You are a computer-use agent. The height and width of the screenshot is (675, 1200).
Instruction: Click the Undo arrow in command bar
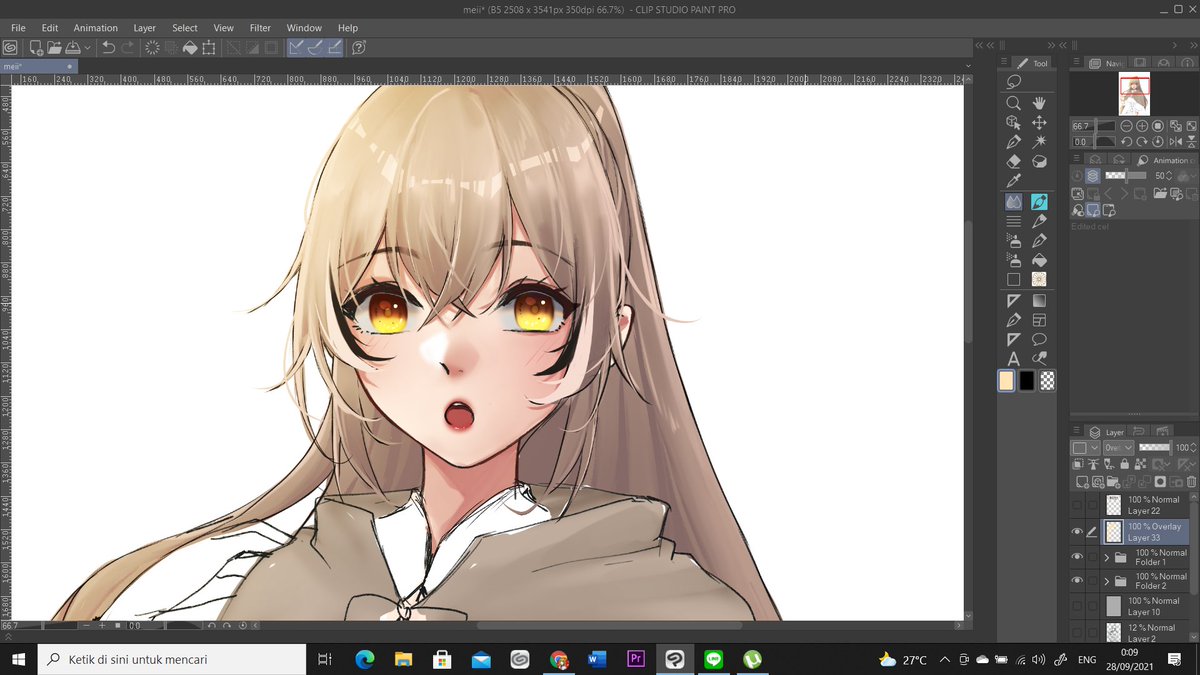[x=108, y=47]
